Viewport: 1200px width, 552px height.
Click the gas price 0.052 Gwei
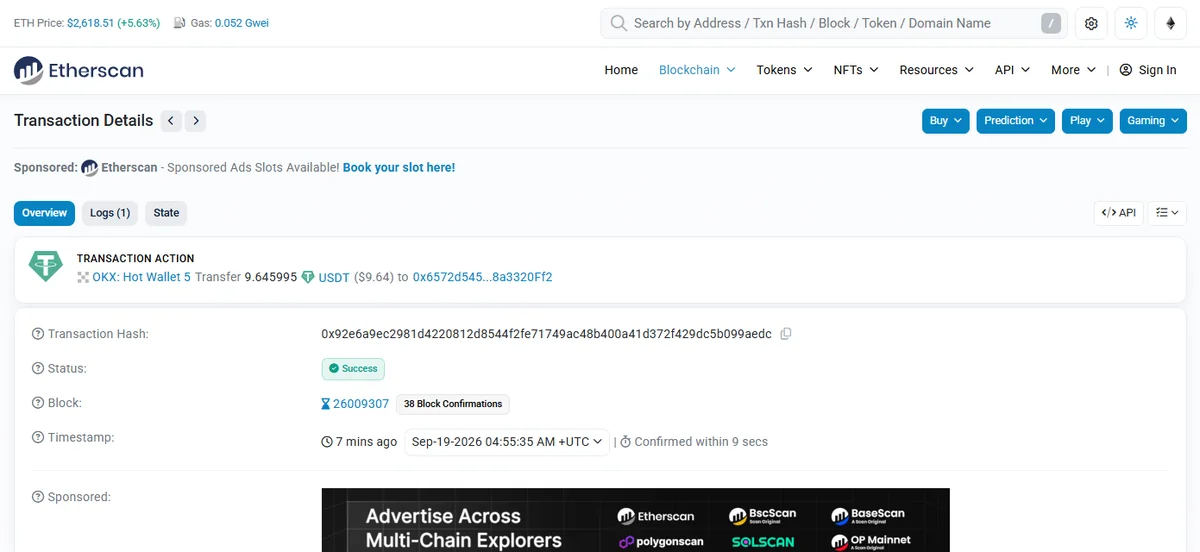242,23
